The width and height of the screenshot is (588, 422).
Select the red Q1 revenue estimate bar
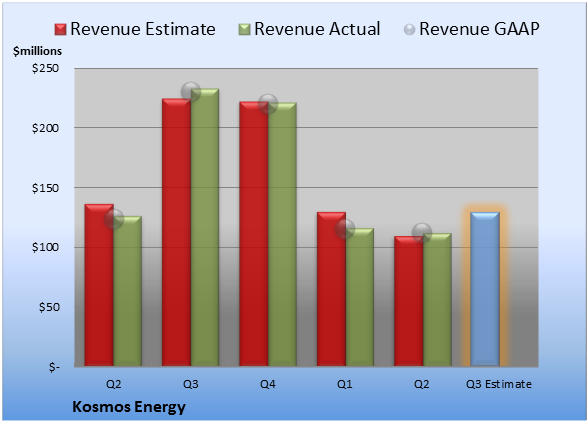pos(331,289)
